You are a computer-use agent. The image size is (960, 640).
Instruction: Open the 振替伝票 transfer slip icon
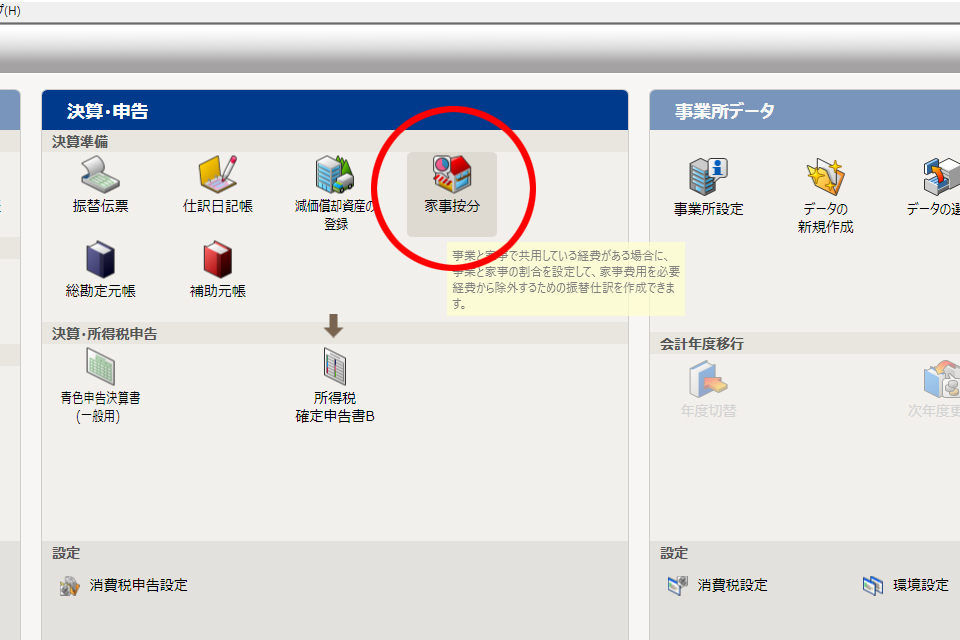[x=100, y=174]
